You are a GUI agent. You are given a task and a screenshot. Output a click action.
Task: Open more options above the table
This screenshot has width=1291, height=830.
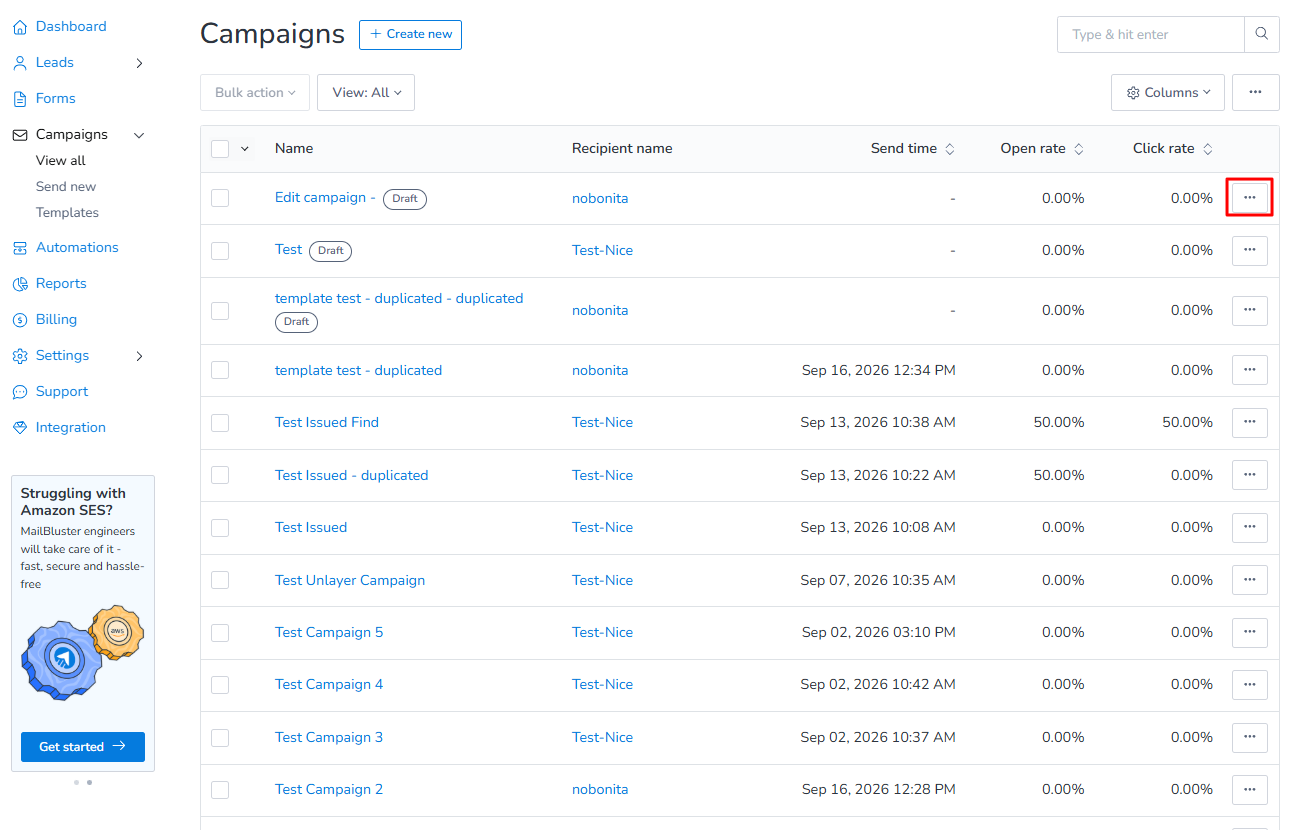pyautogui.click(x=1256, y=92)
